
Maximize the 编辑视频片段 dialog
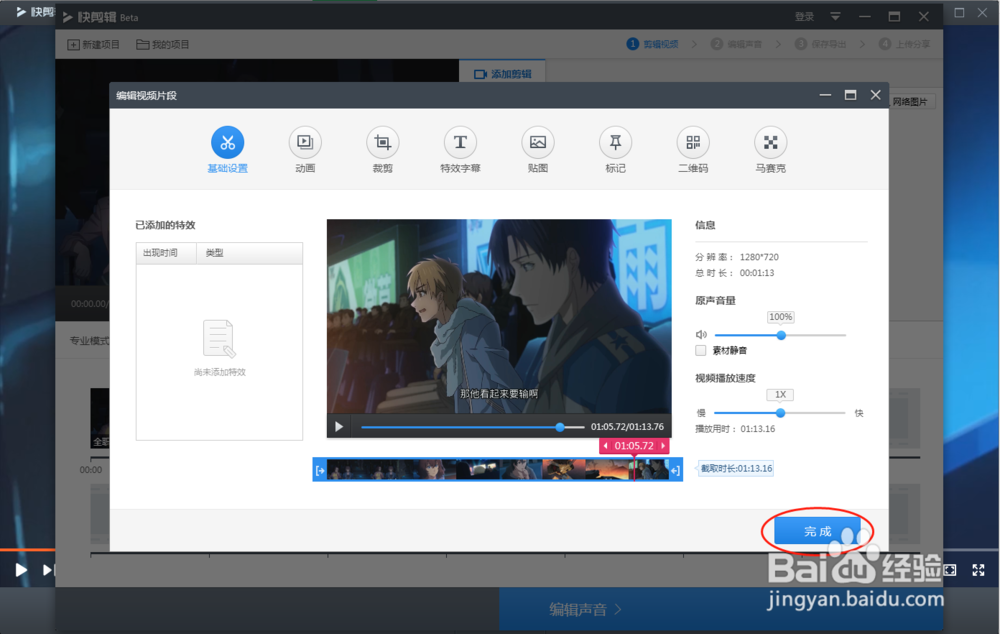pos(850,95)
